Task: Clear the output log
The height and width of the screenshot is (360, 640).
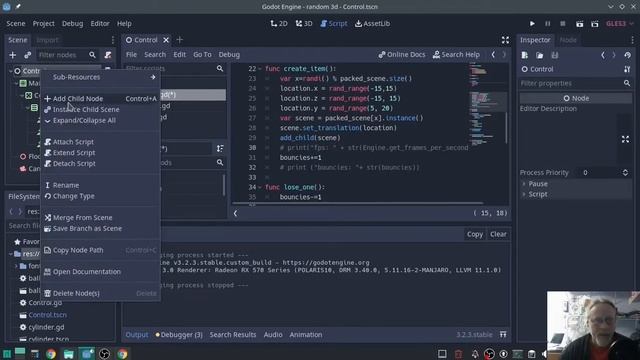Action: pyautogui.click(x=498, y=234)
